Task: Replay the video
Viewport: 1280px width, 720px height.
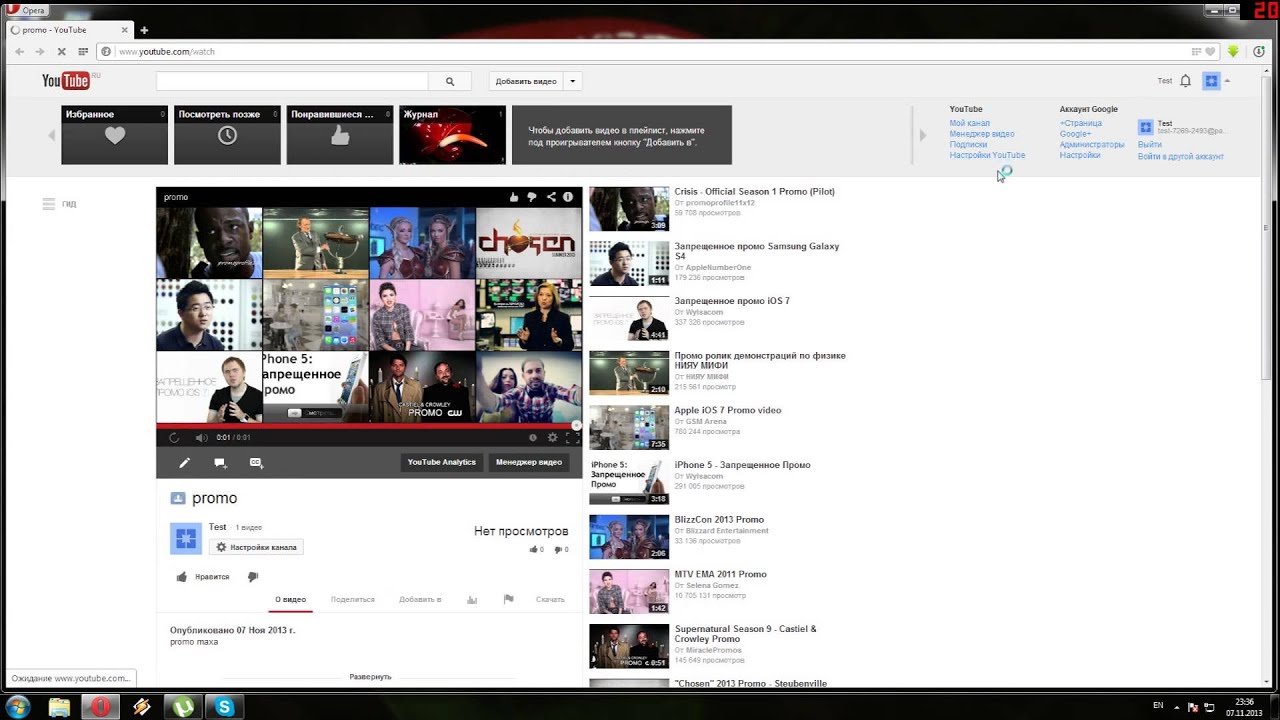Action: tap(174, 437)
